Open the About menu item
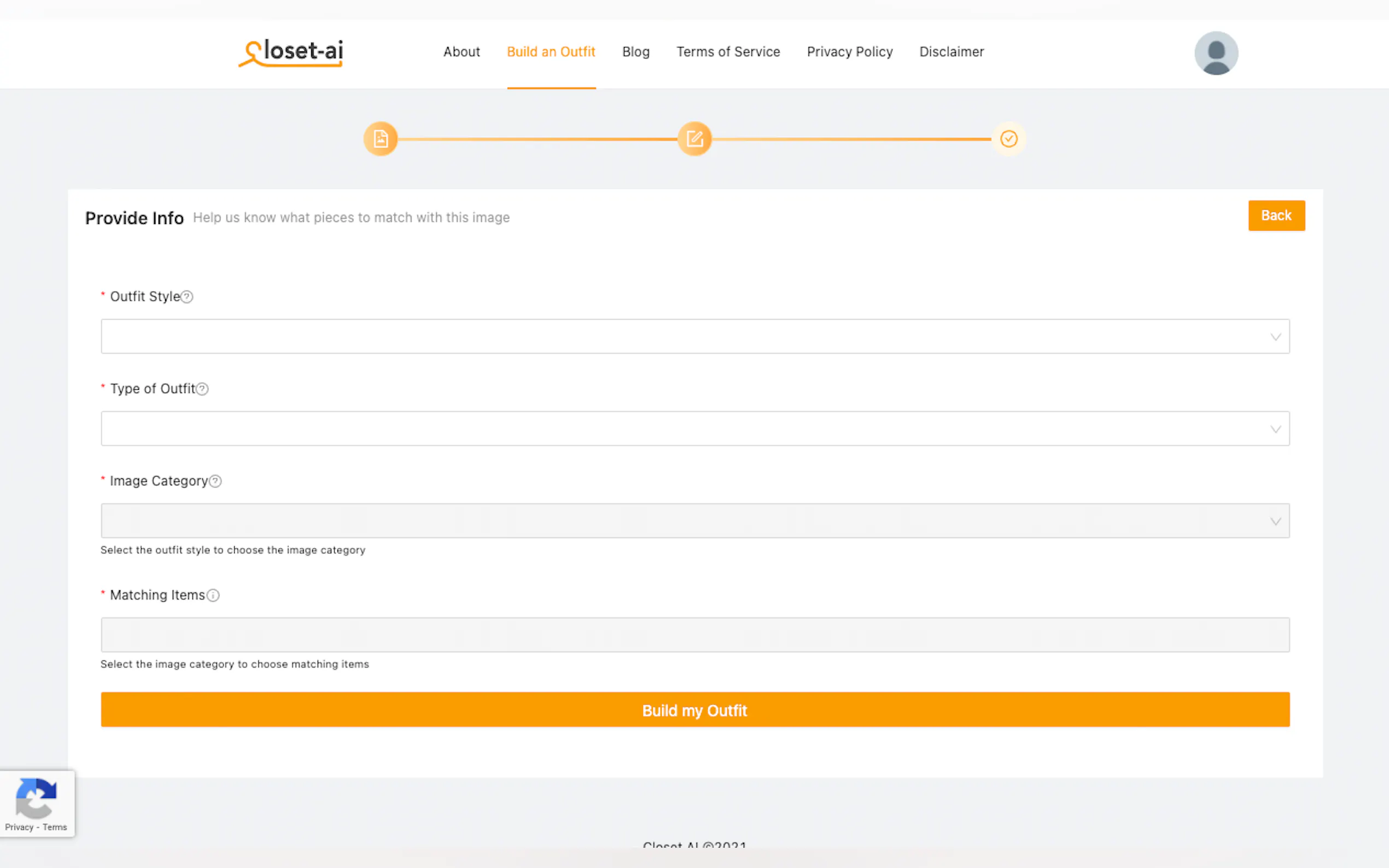1389x868 pixels. click(x=461, y=52)
